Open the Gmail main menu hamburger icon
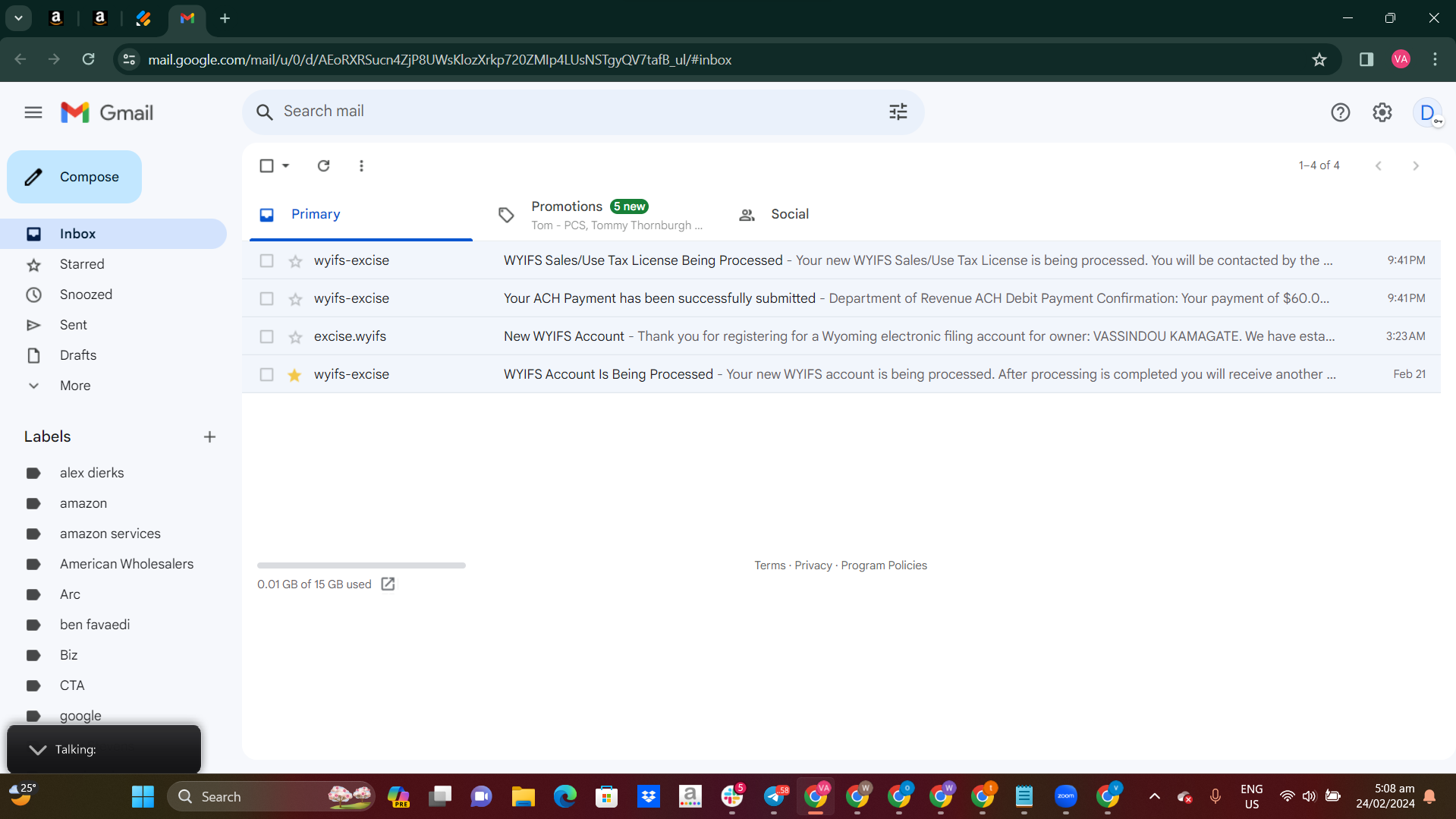1456x819 pixels. pos(33,112)
